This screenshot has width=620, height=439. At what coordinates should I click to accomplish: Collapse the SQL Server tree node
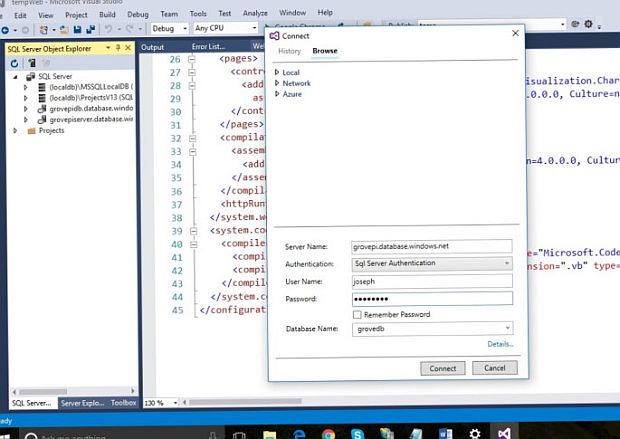tap(15, 77)
